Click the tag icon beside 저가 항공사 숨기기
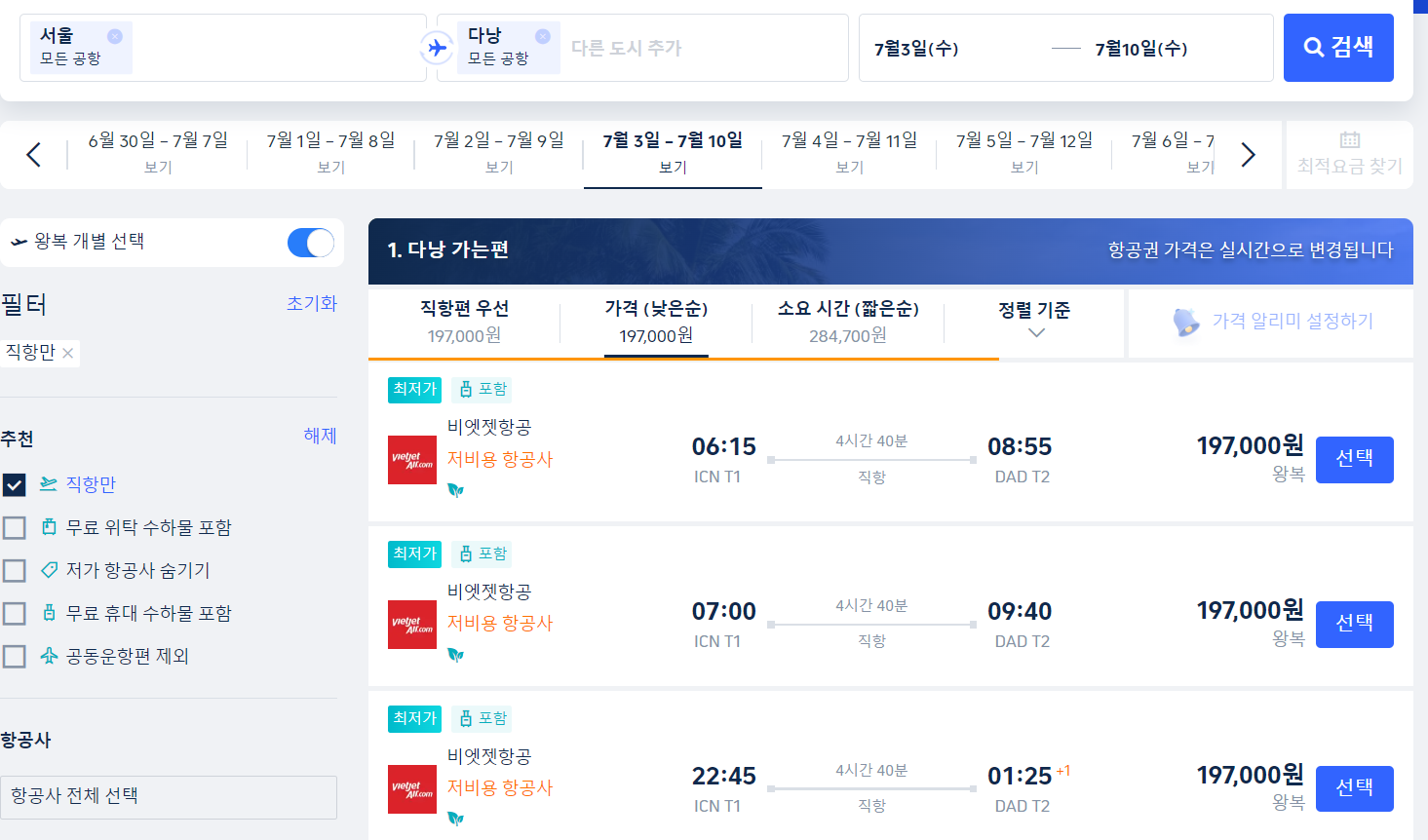 coord(49,569)
